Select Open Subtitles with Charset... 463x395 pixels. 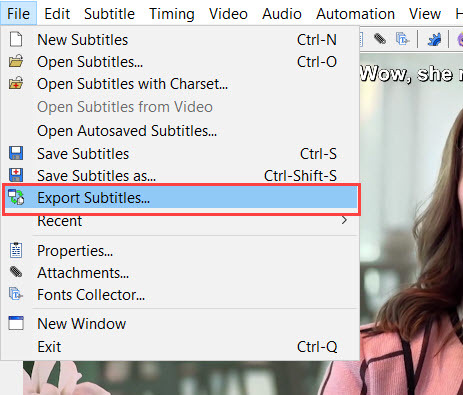pos(180,84)
